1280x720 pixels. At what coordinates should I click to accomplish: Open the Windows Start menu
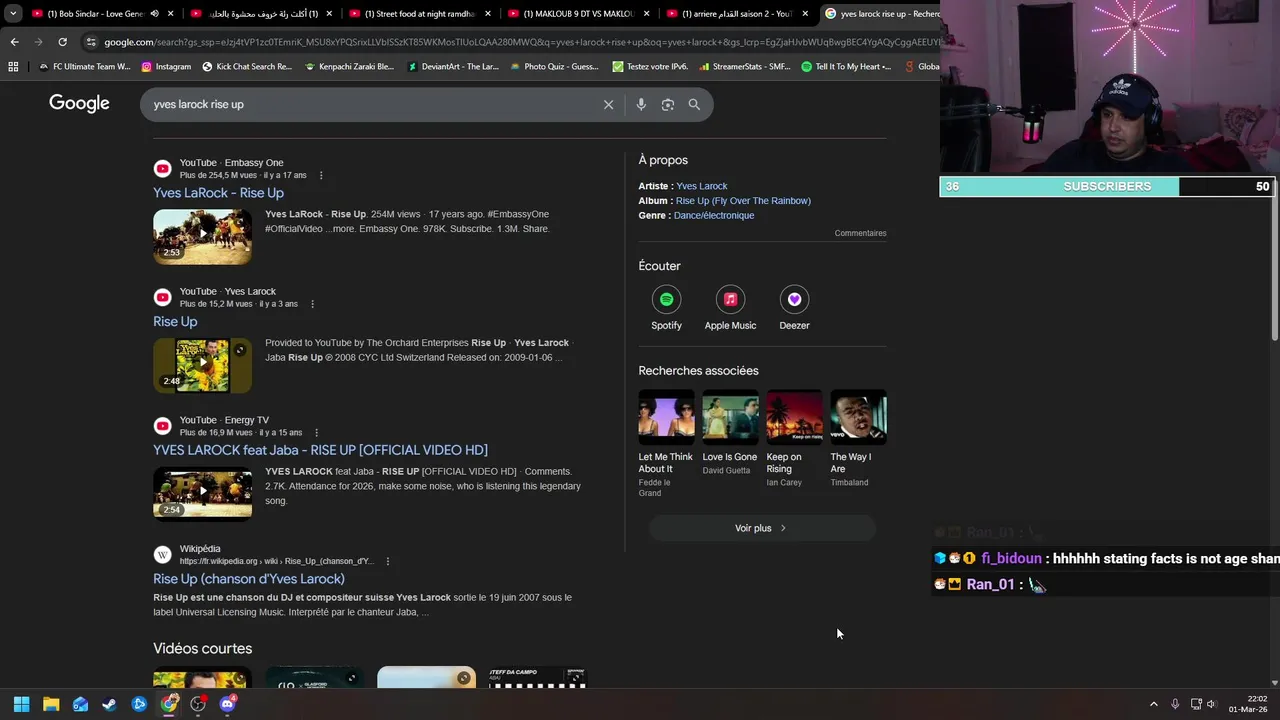tap(22, 704)
